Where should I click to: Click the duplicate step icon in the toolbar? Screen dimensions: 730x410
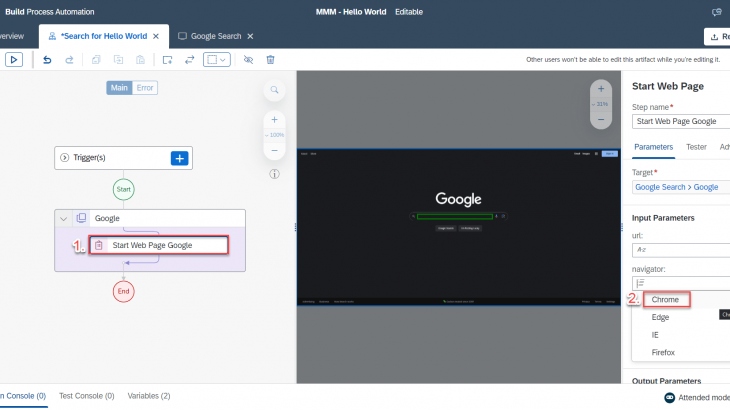(118, 60)
